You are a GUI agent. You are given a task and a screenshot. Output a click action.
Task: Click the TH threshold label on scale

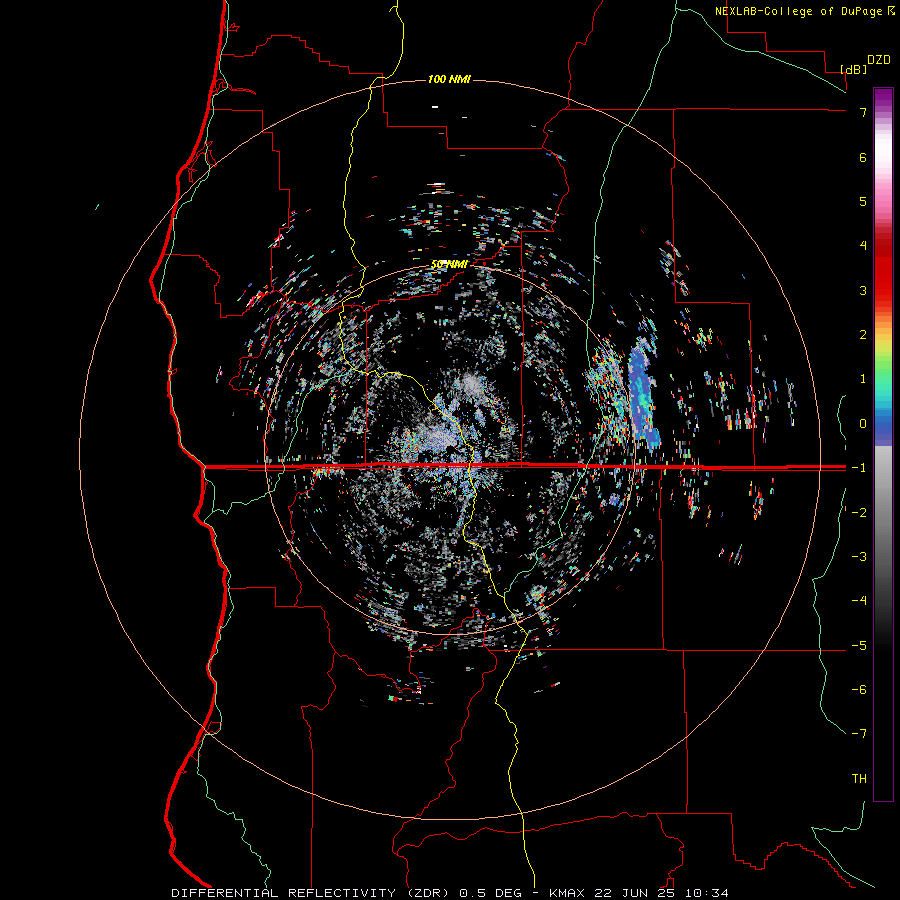click(x=859, y=778)
